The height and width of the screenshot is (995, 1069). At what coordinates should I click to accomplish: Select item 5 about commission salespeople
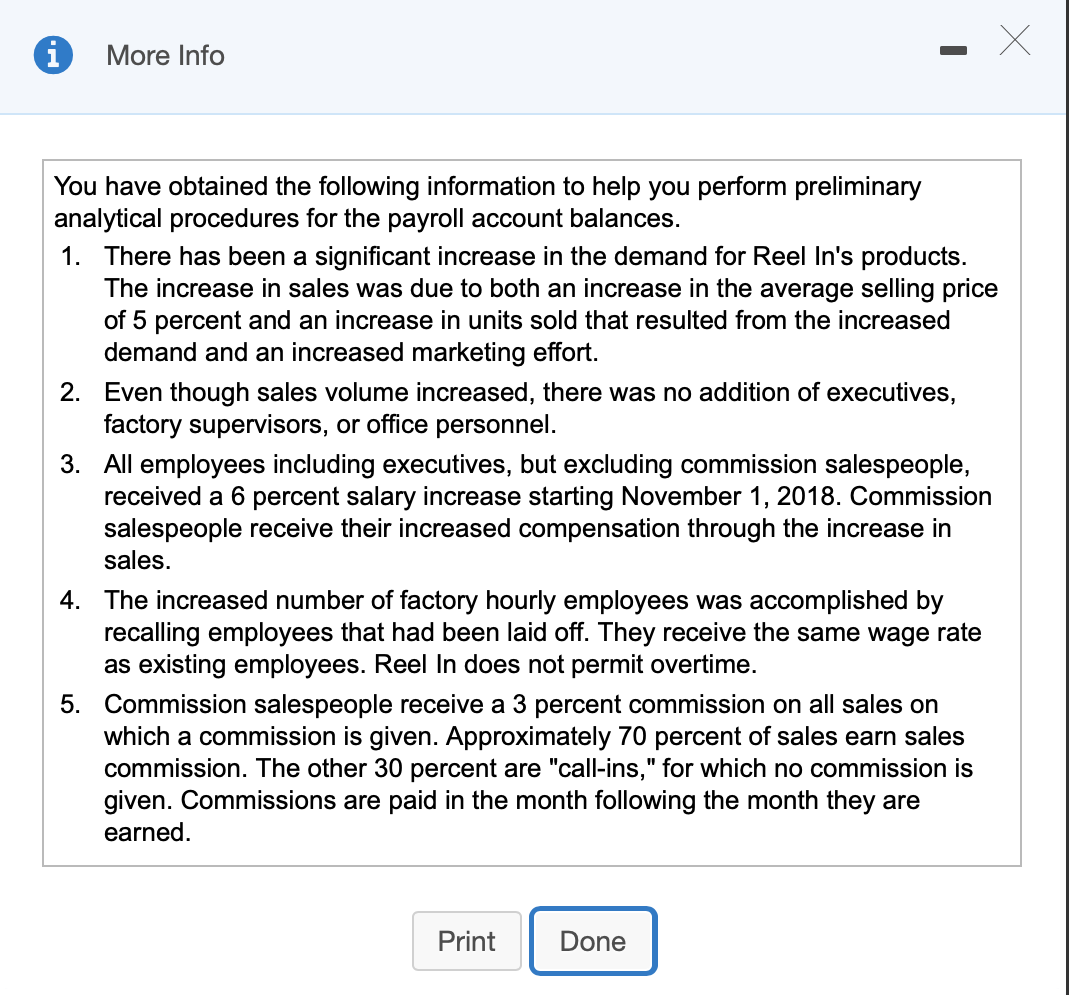530,768
